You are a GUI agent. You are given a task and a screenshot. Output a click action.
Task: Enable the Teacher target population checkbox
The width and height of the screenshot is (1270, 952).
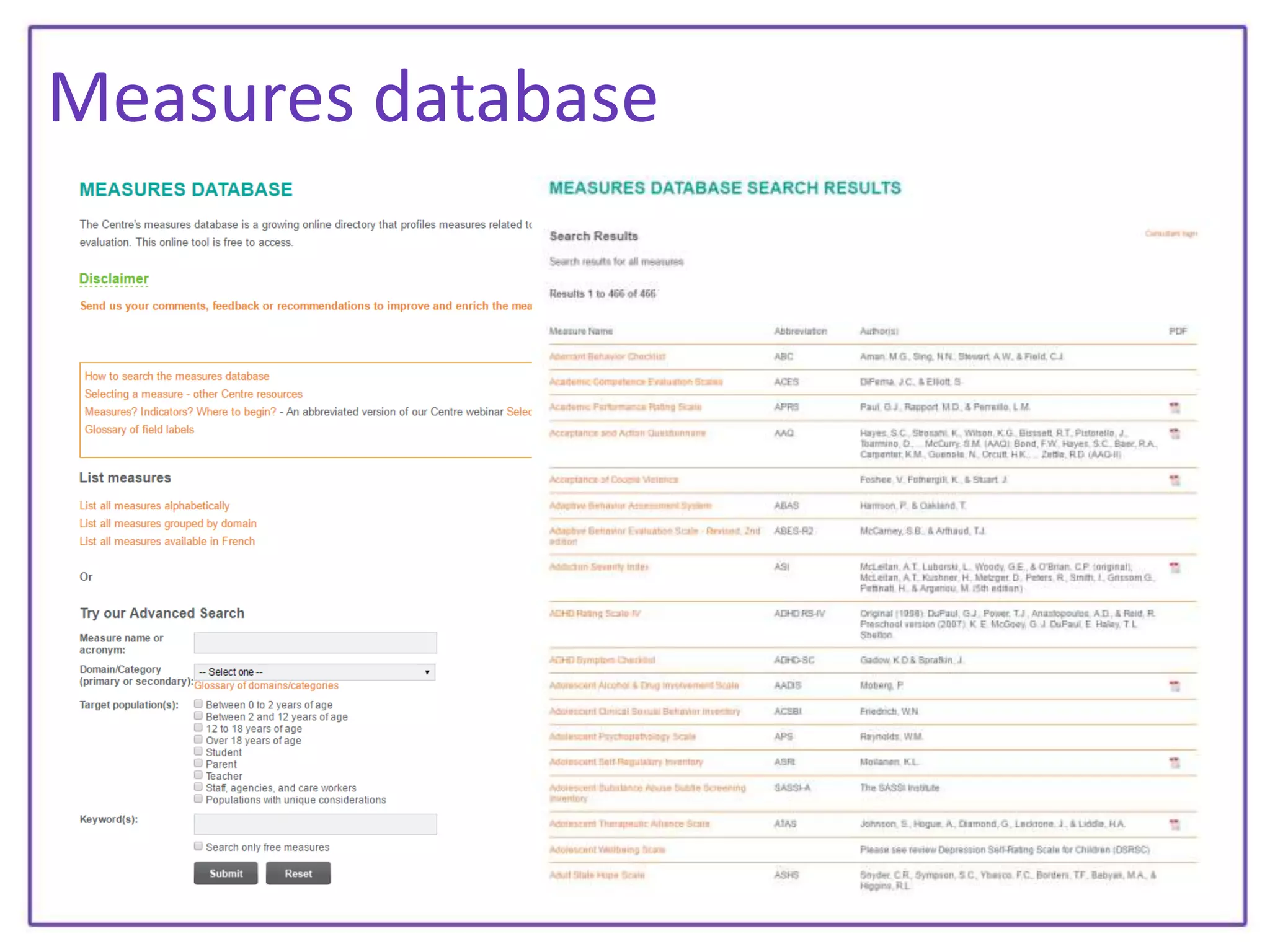coord(198,775)
